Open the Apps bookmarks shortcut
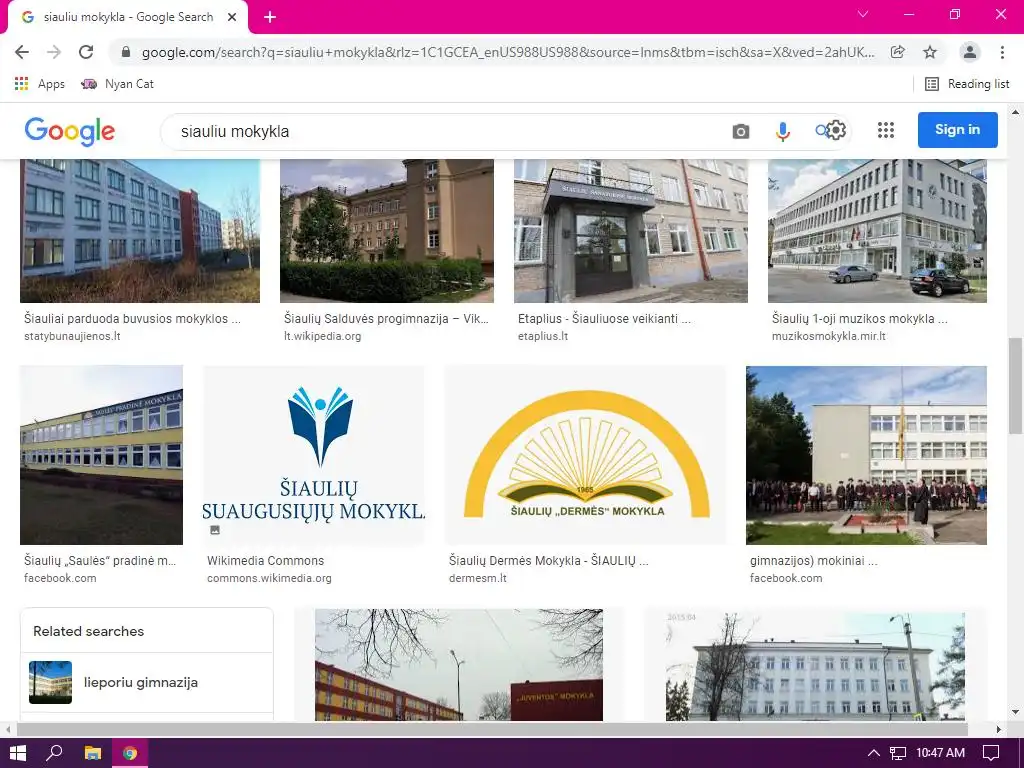 coord(40,84)
